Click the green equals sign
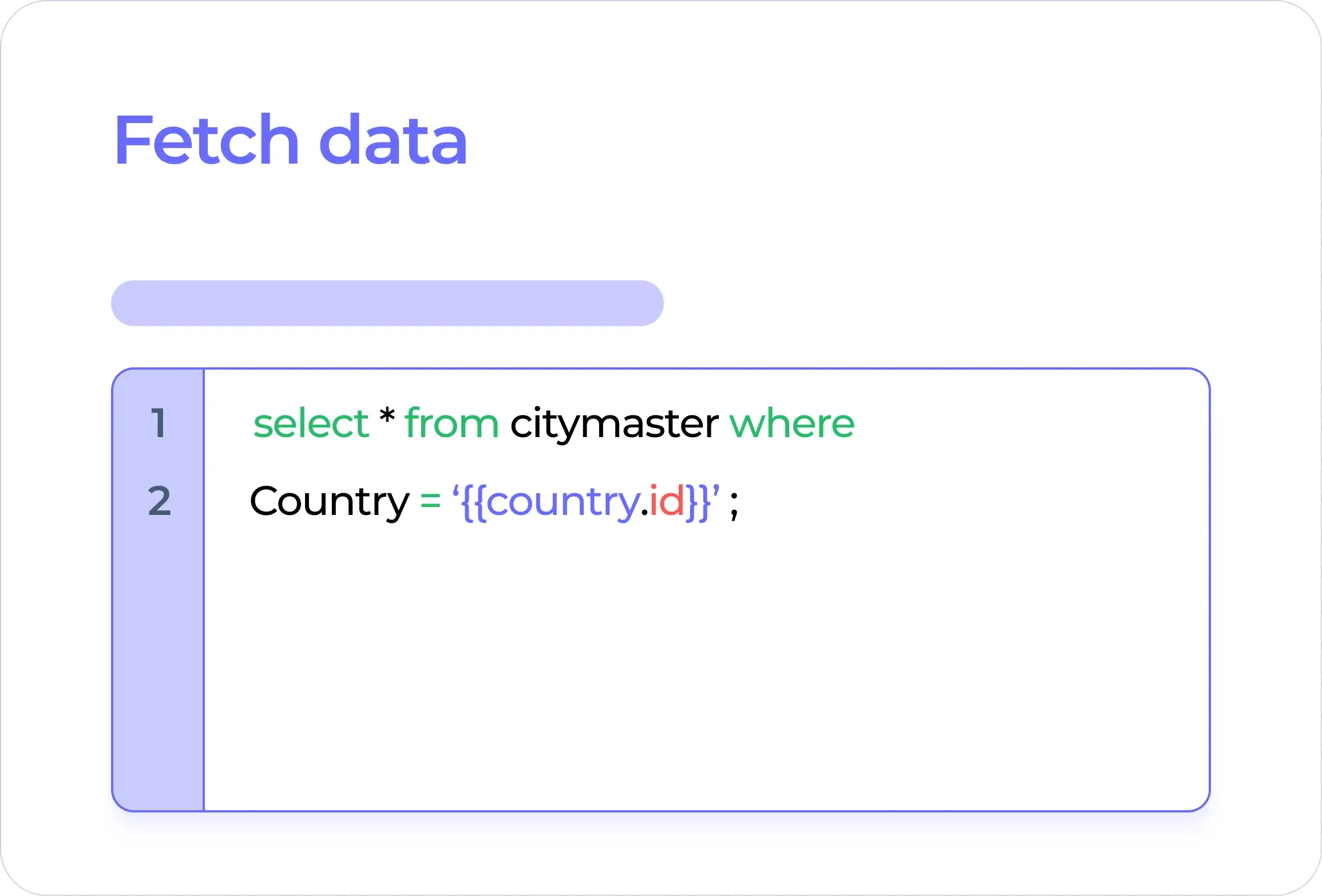1322x896 pixels. [x=430, y=502]
